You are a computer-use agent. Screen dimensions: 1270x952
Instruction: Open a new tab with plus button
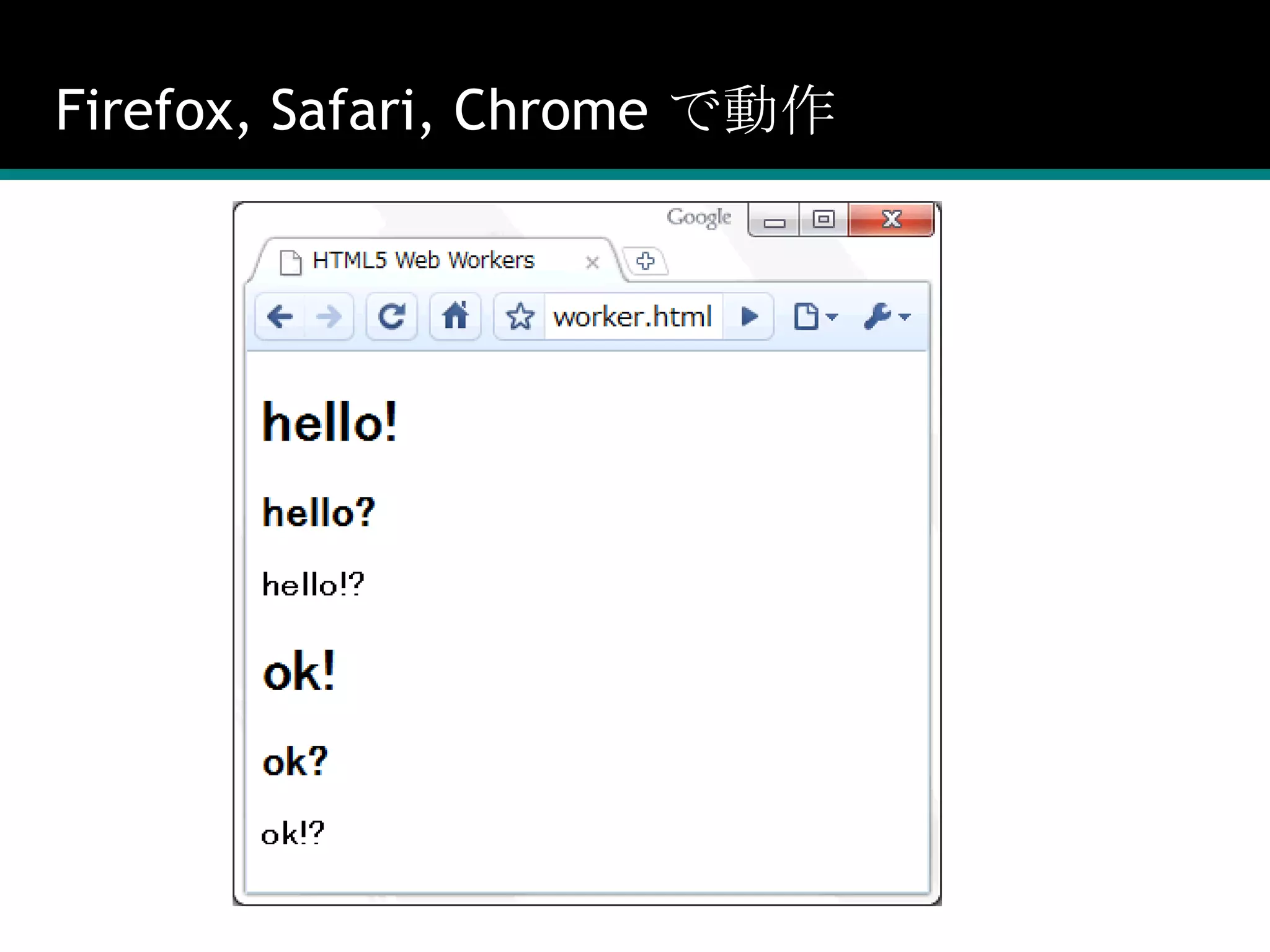[645, 261]
